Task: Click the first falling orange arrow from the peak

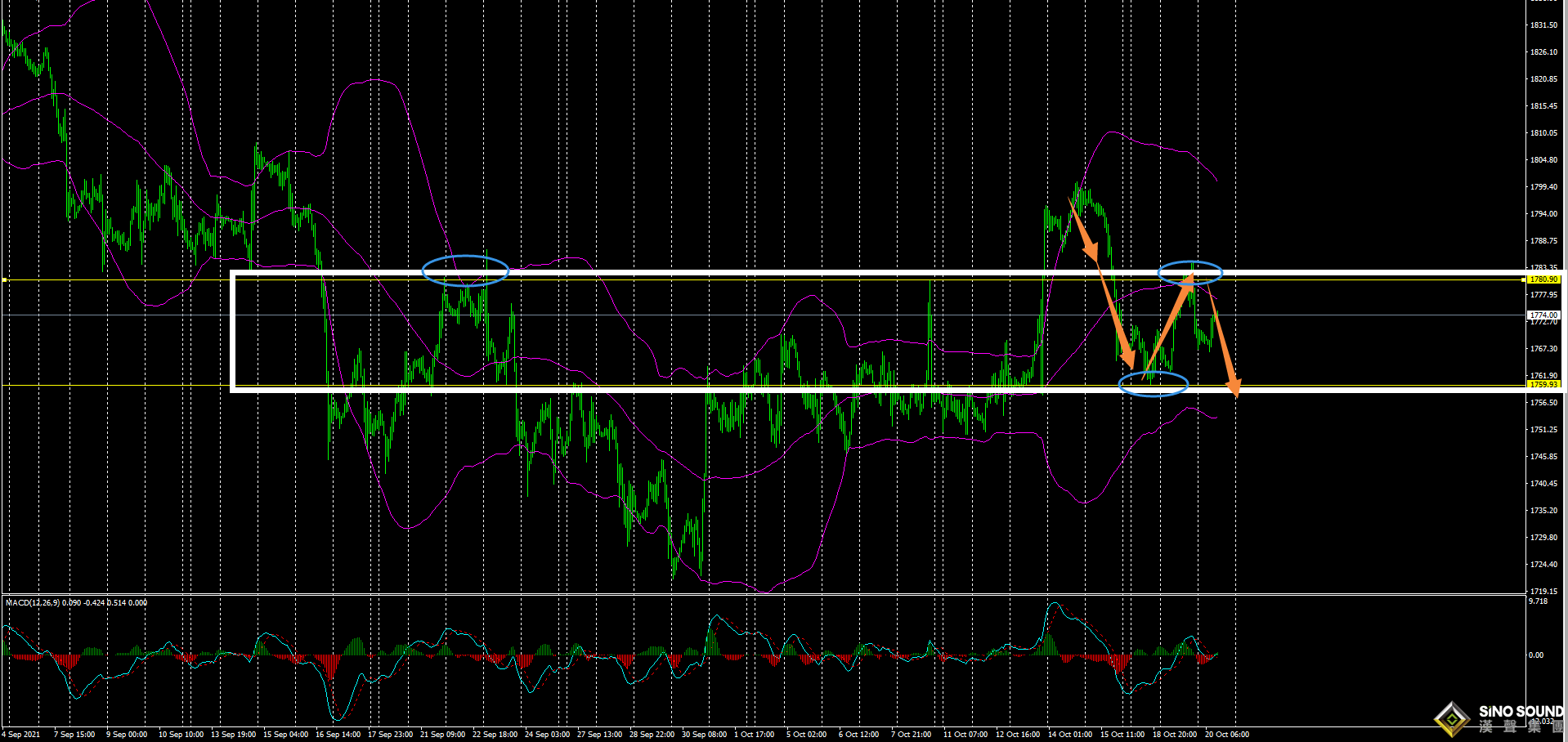Action: [1084, 233]
